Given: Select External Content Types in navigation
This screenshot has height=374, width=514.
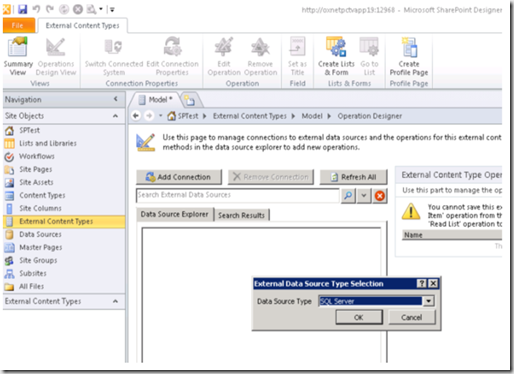Looking at the screenshot, I should [x=64, y=221].
